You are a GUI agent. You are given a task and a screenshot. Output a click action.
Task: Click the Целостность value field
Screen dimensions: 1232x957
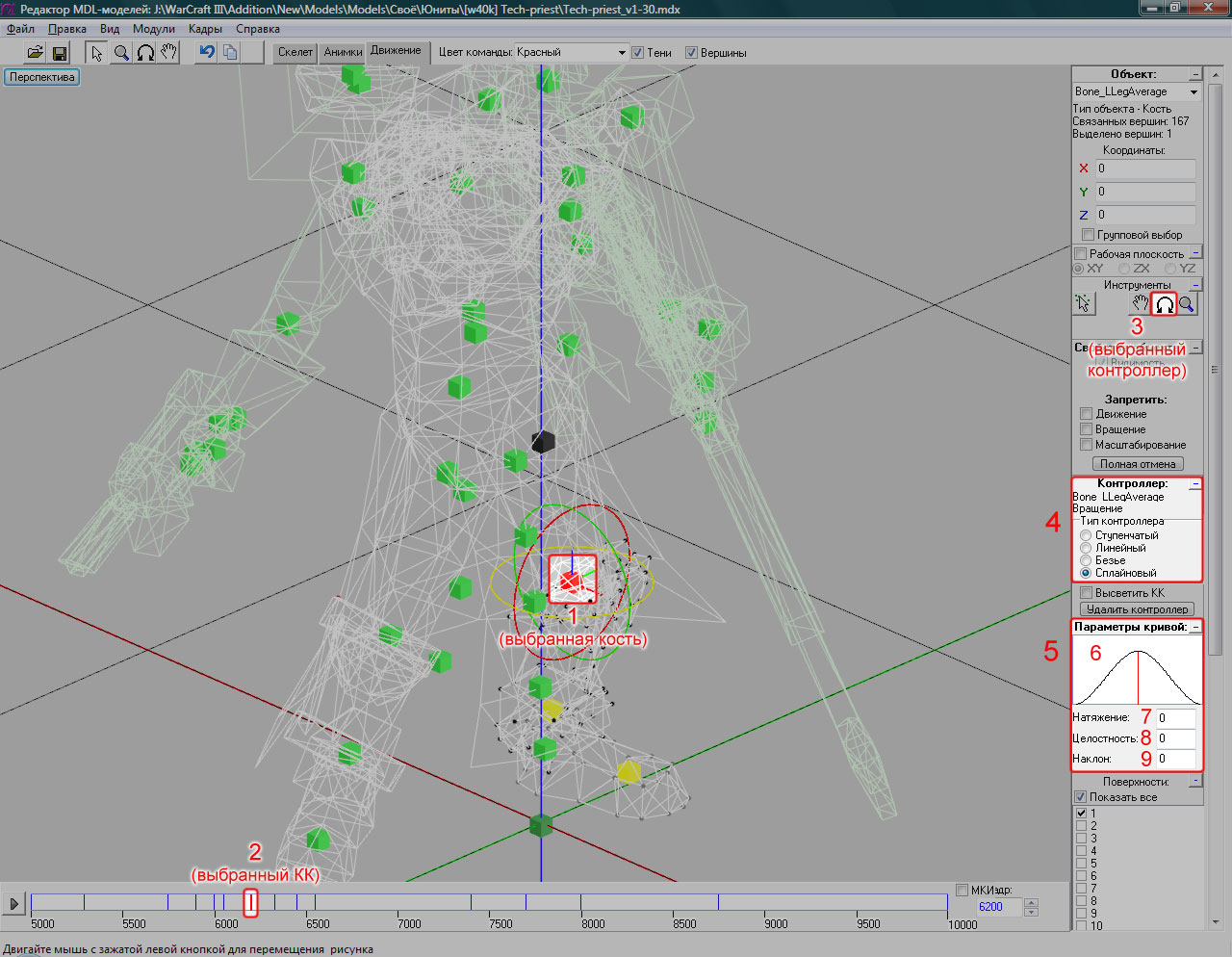[1175, 738]
